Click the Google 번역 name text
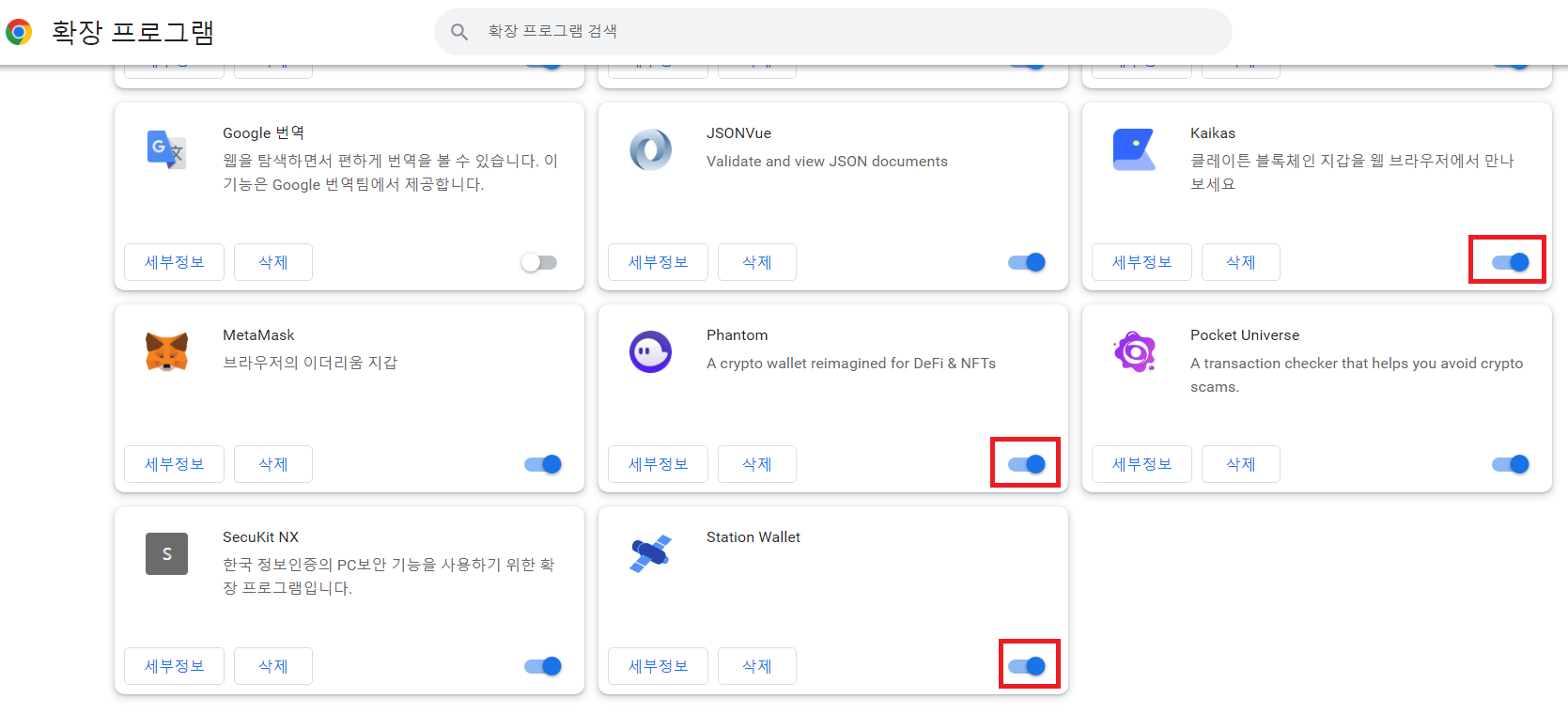 [x=263, y=133]
